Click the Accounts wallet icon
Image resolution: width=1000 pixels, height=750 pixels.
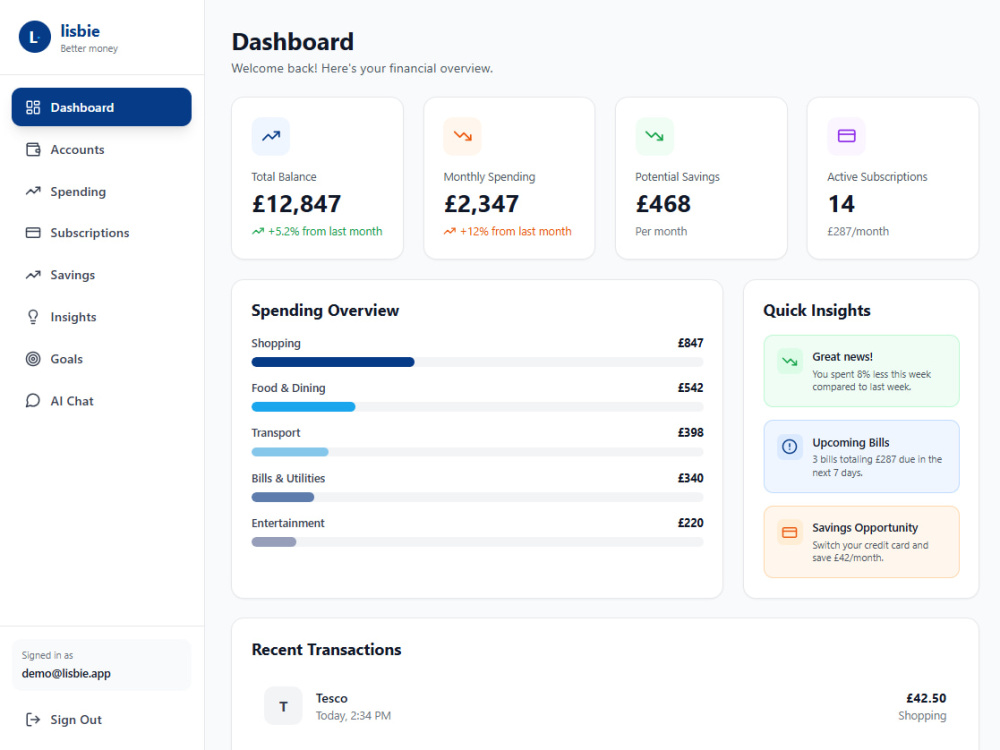33,149
